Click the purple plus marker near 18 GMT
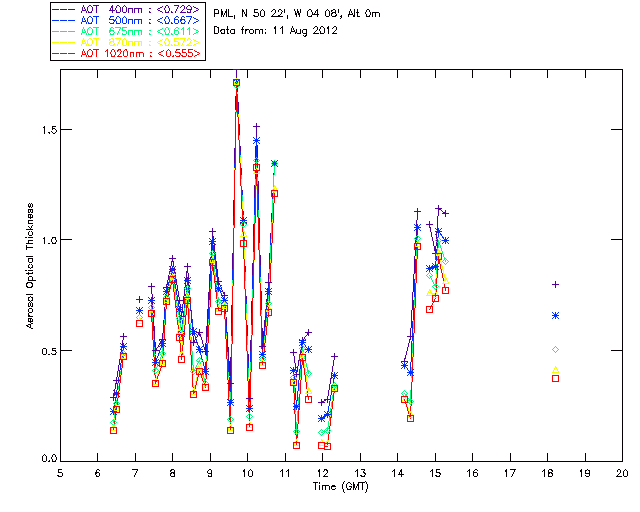640x512 pixels. [555, 285]
